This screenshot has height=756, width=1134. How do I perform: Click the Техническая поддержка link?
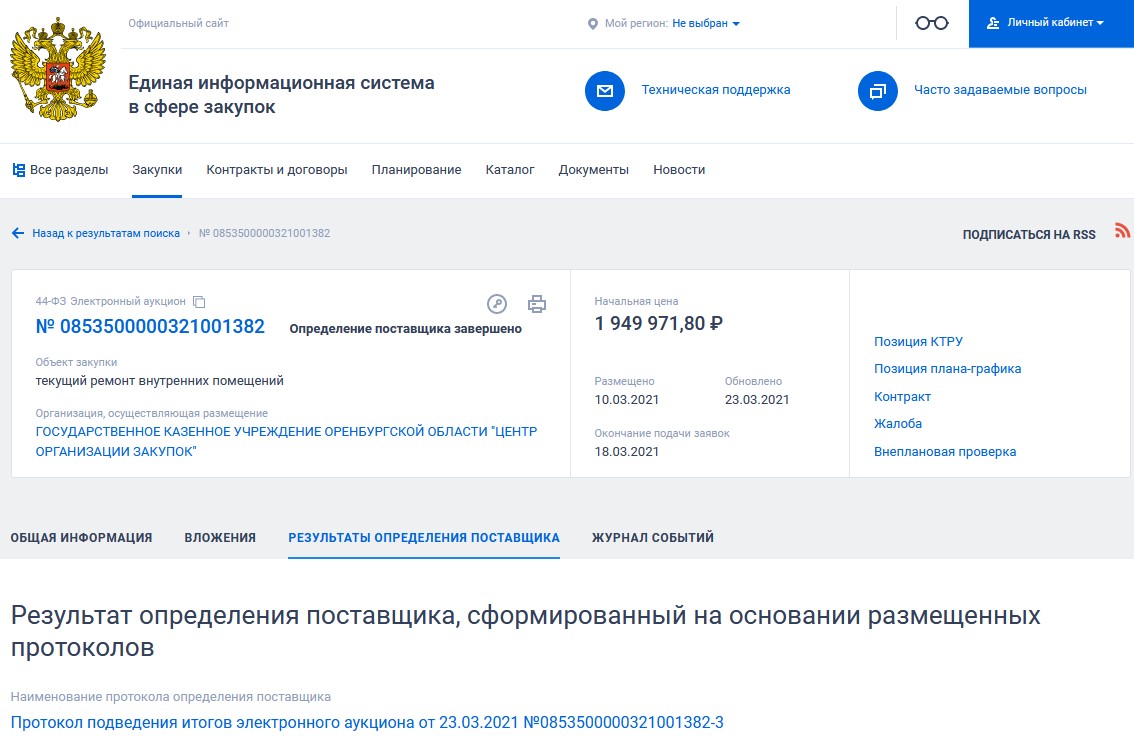[716, 90]
